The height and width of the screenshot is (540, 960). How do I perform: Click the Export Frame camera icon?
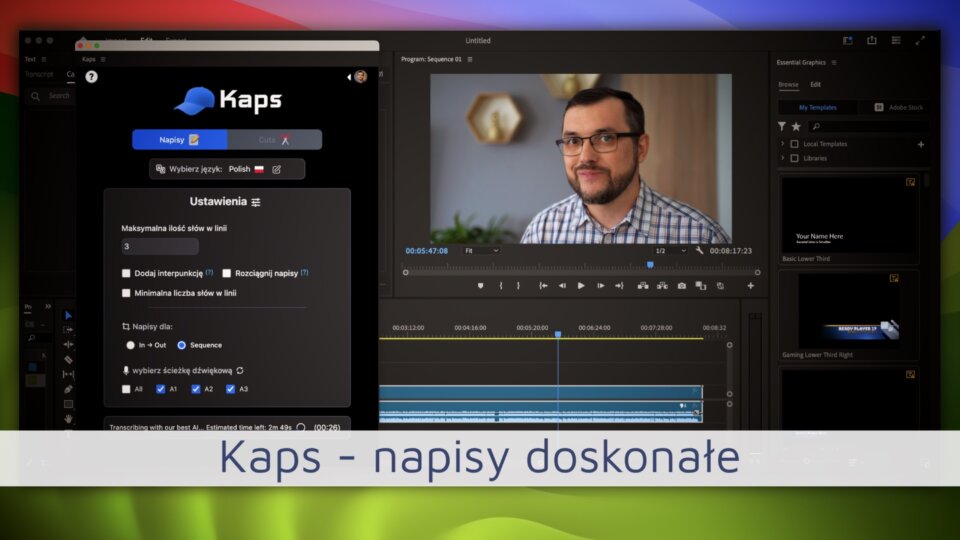681,286
